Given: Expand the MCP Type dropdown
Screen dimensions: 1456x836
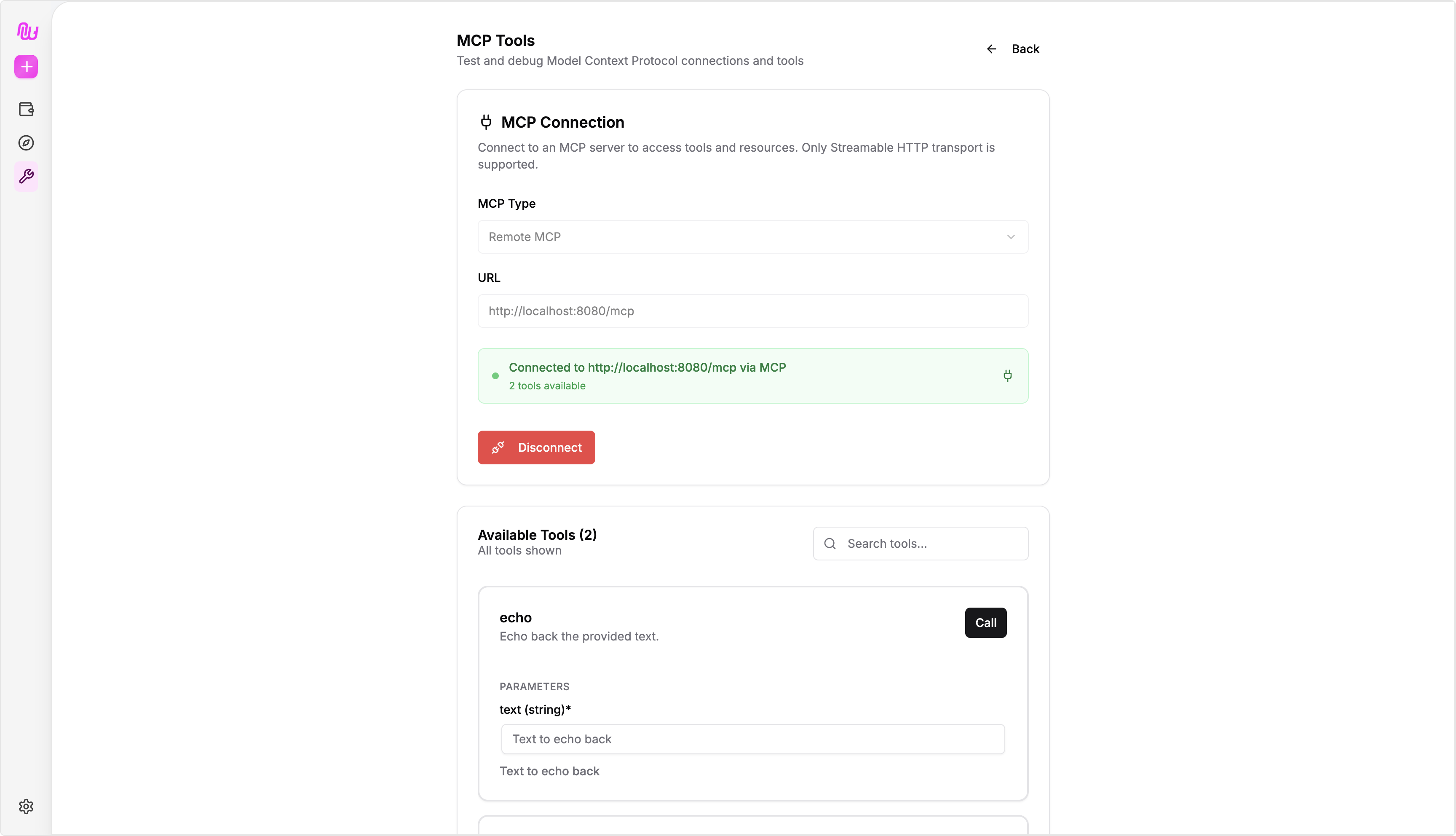Looking at the screenshot, I should pos(752,237).
